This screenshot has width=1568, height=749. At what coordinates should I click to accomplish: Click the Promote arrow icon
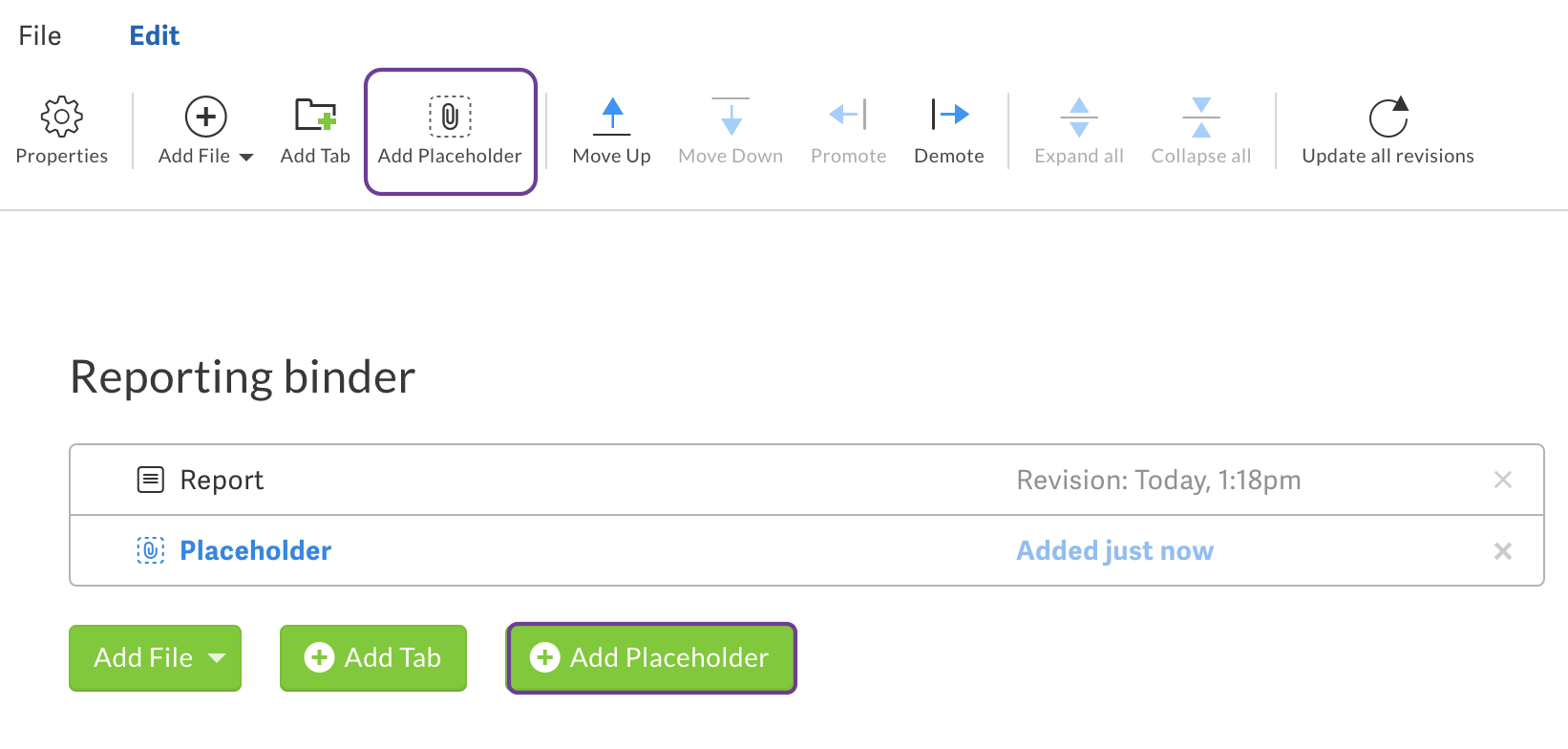[847, 117]
